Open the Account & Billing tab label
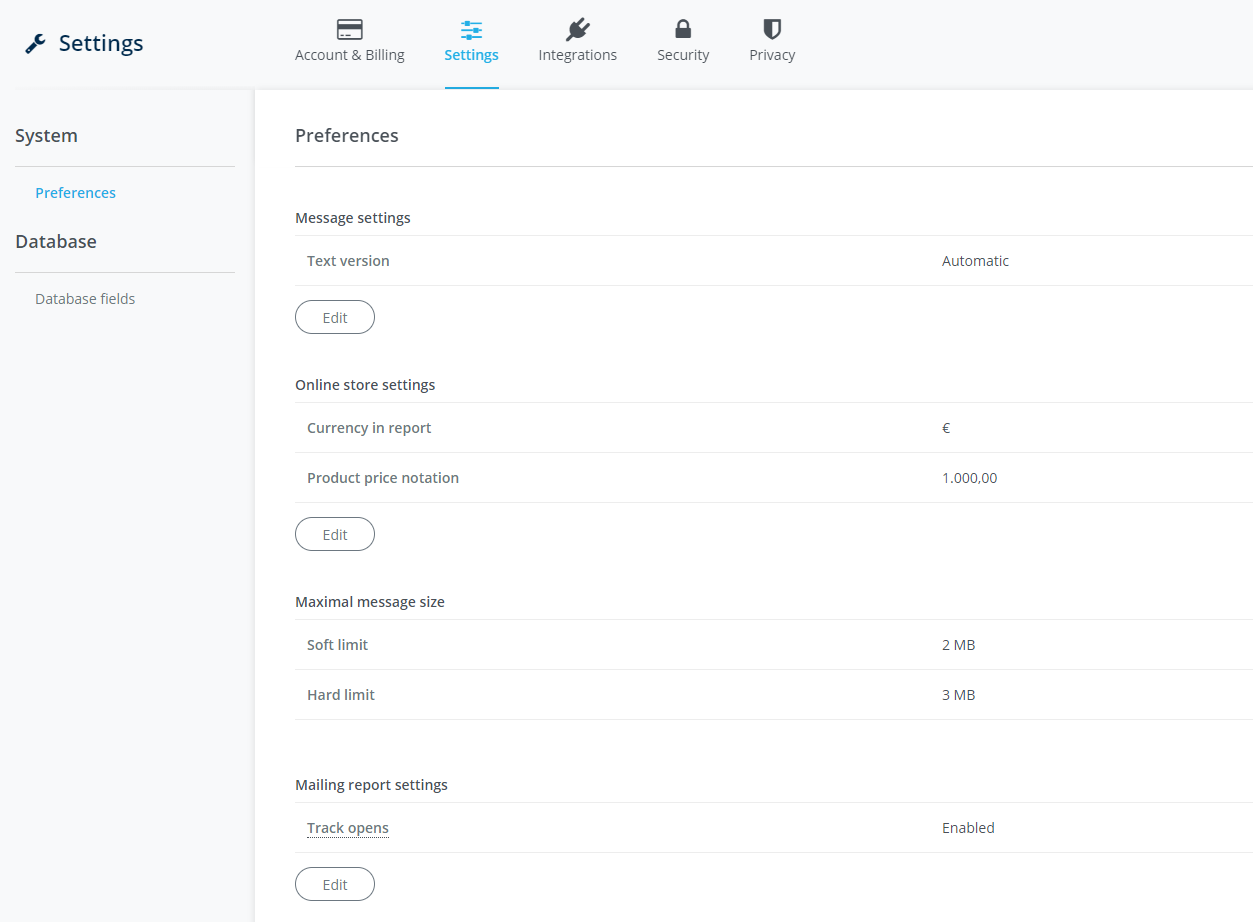Image resolution: width=1253 pixels, height=922 pixels. pos(350,55)
